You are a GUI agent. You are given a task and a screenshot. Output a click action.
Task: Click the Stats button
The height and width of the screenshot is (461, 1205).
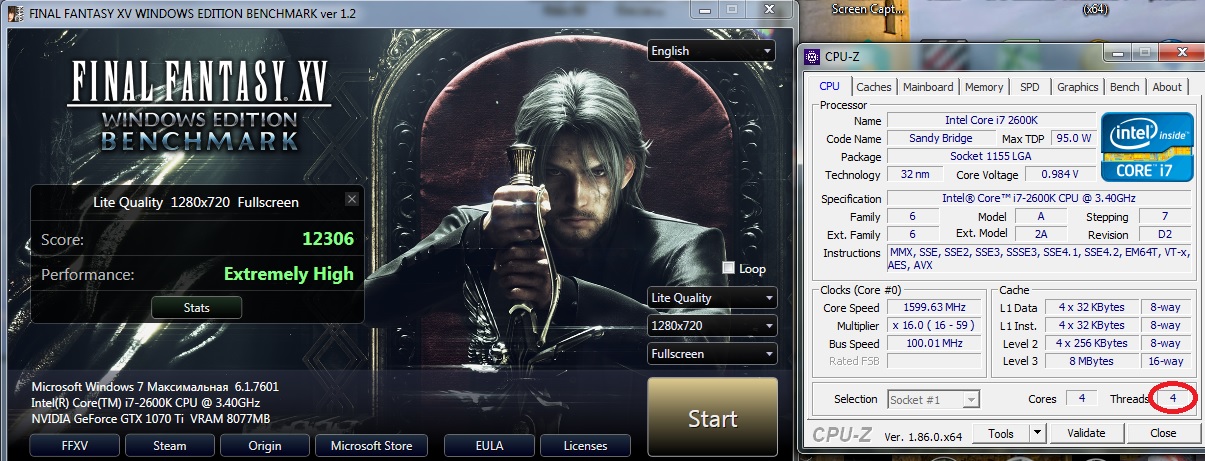197,307
